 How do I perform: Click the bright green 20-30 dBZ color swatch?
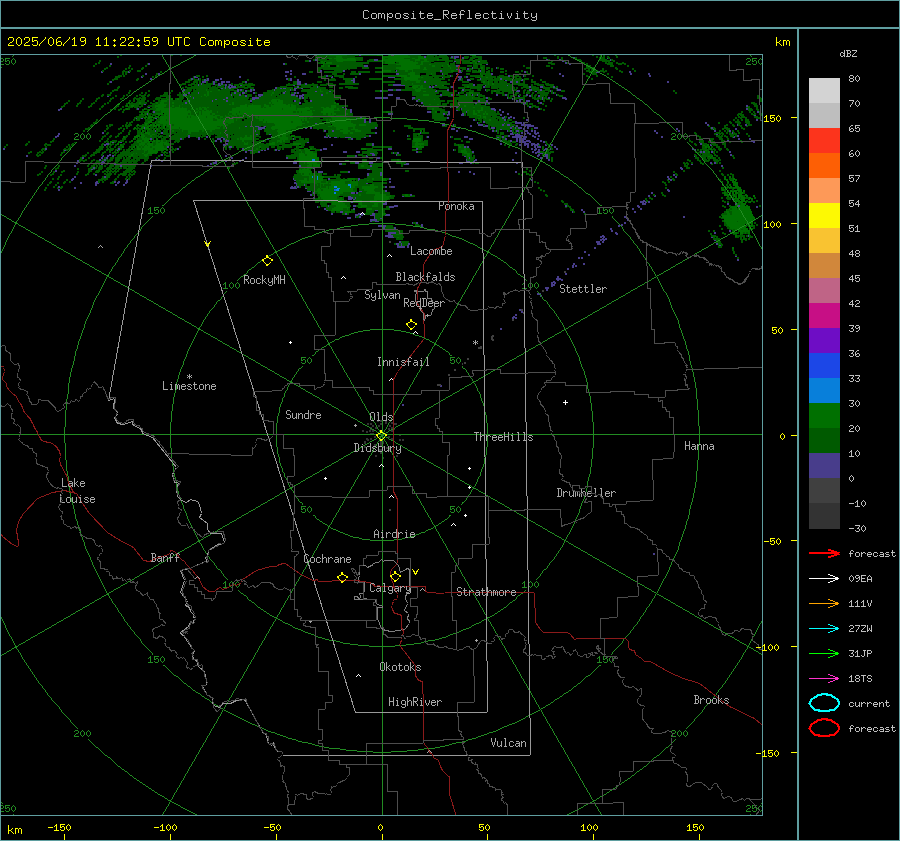pos(824,415)
